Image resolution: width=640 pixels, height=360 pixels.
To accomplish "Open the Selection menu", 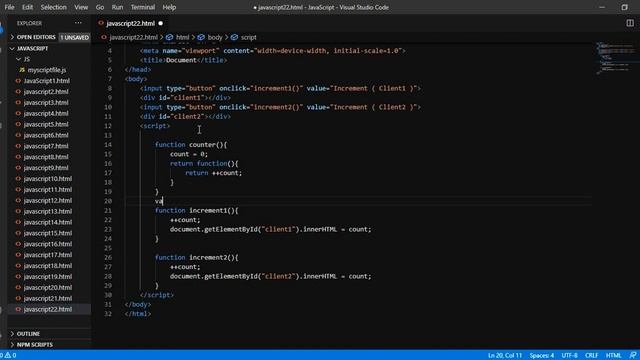I will pos(53,7).
